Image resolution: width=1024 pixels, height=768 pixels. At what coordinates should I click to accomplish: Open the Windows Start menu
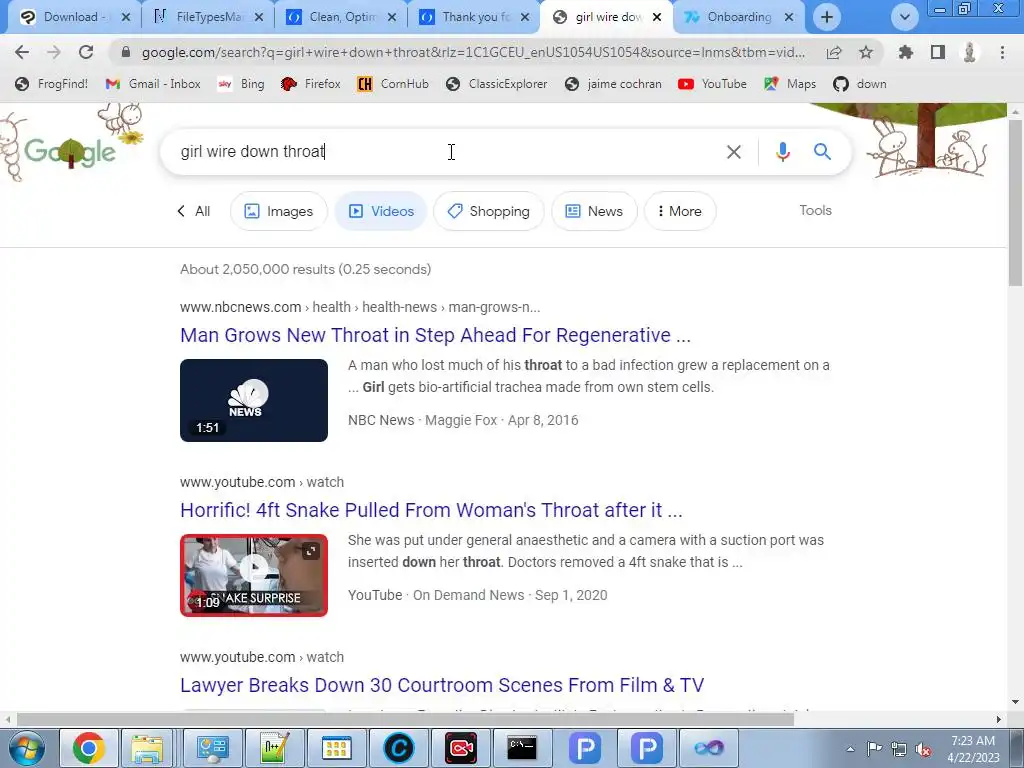(x=25, y=748)
